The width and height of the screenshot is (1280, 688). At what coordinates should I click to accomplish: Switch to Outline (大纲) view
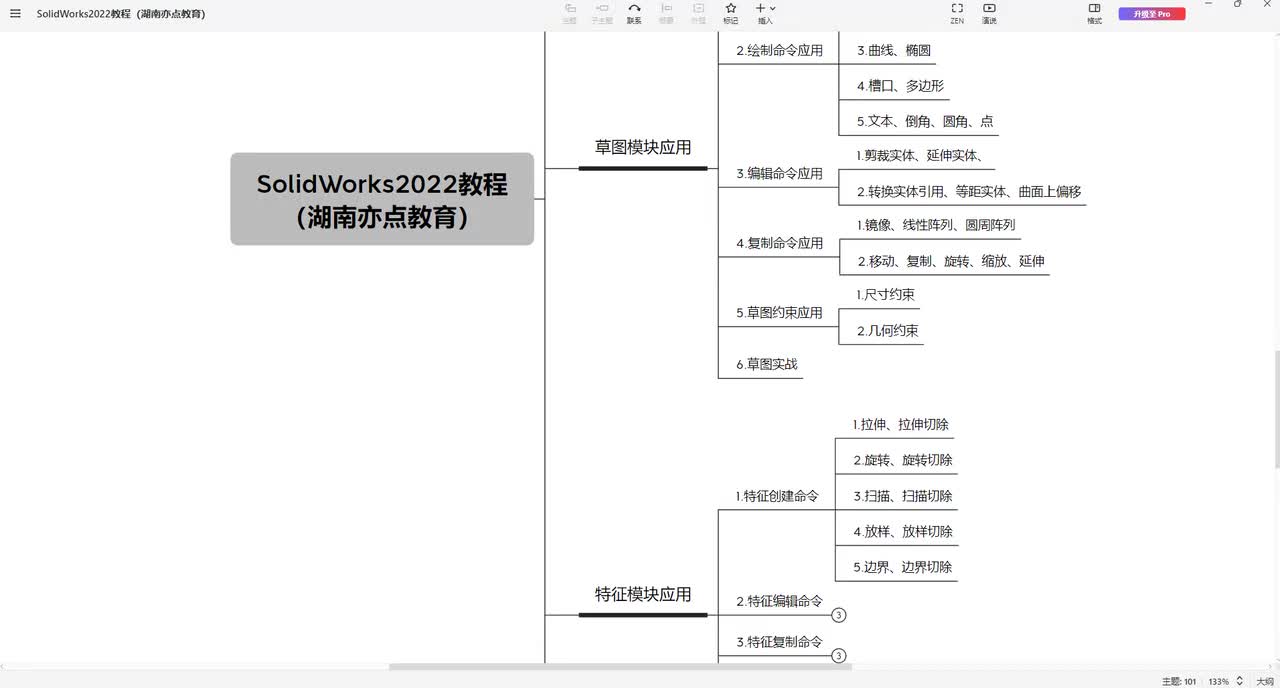(1265, 681)
